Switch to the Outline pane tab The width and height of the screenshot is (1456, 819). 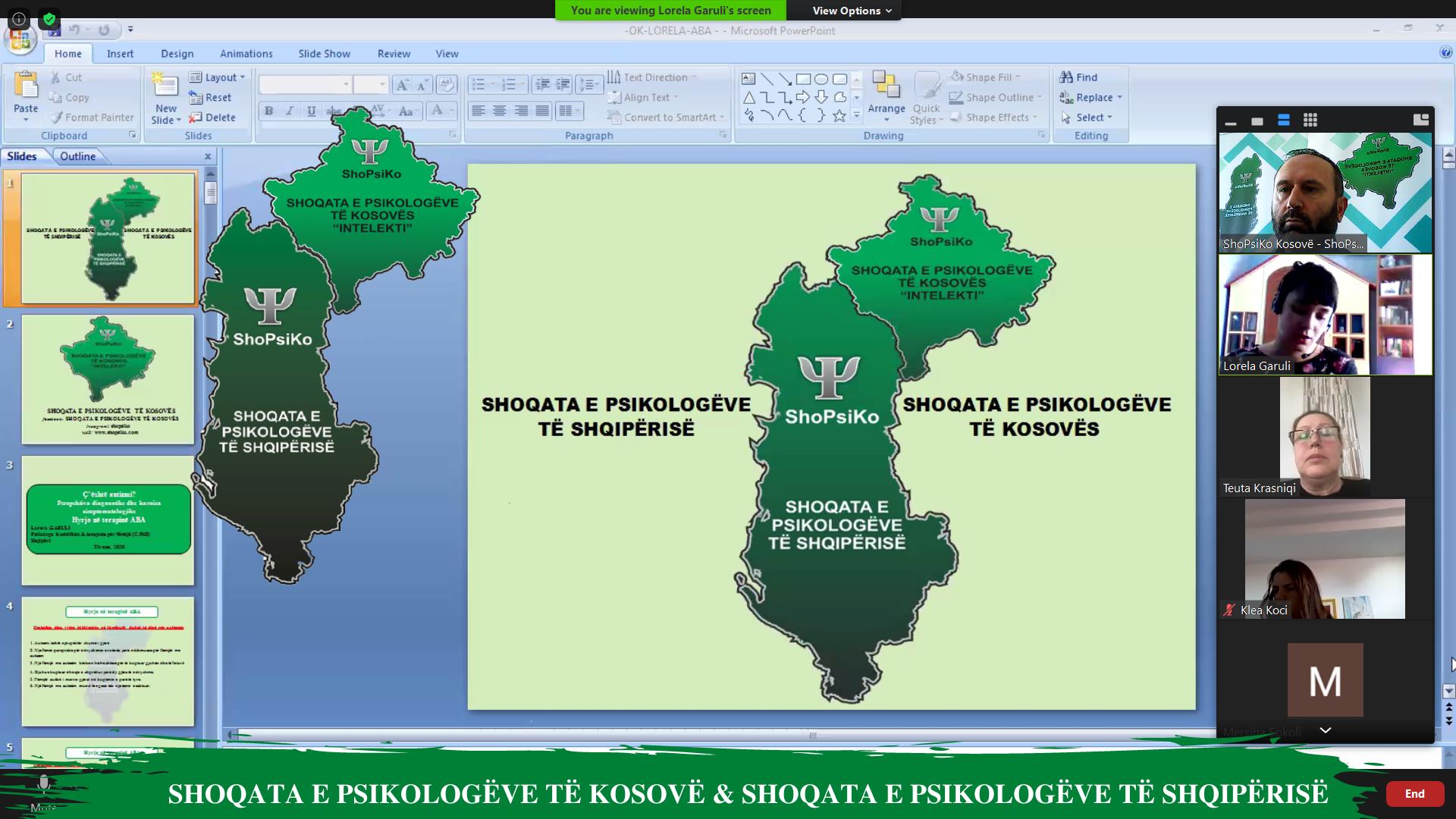[x=78, y=155]
